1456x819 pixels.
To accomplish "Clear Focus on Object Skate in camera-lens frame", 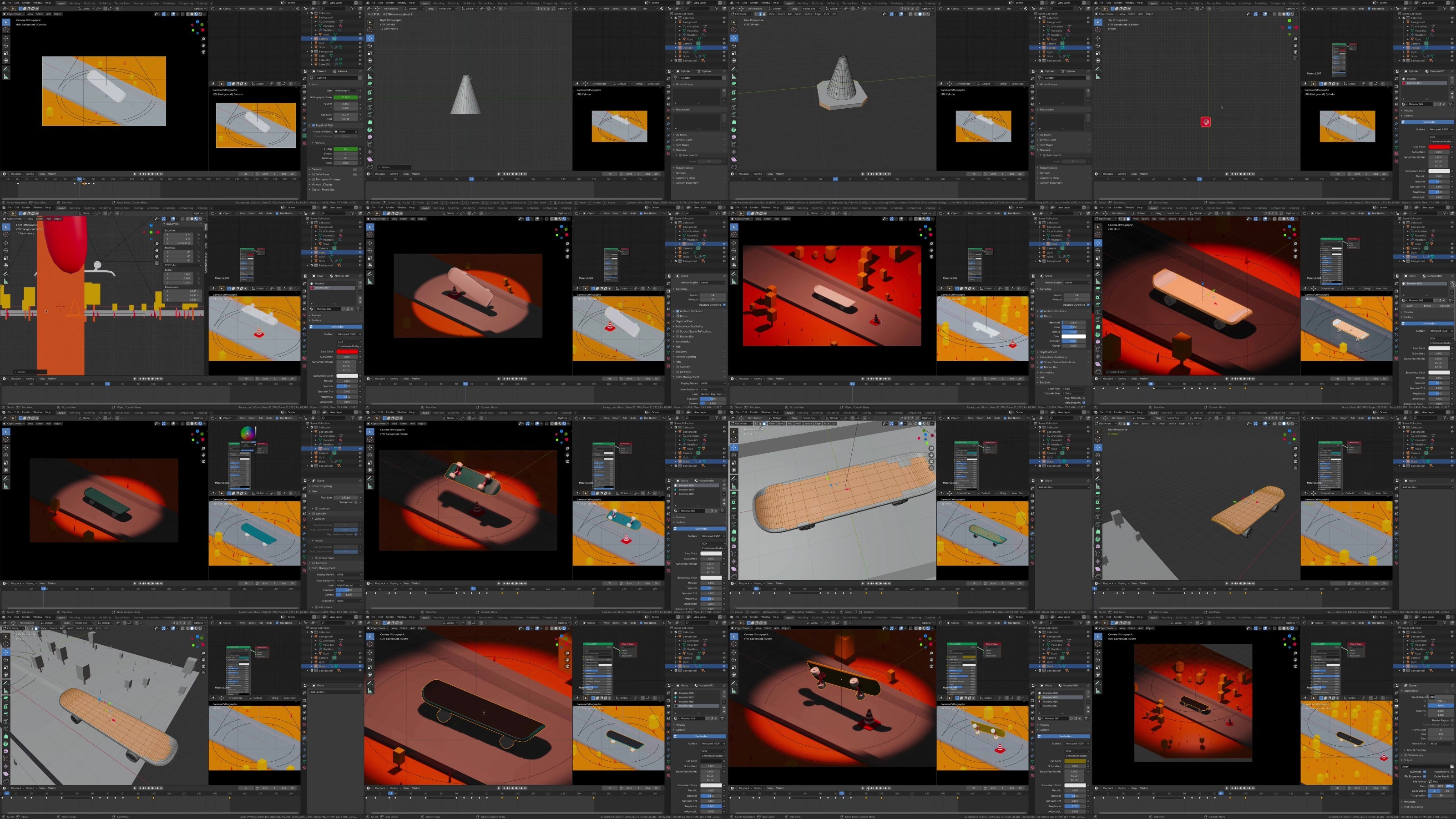I will pyautogui.click(x=357, y=131).
